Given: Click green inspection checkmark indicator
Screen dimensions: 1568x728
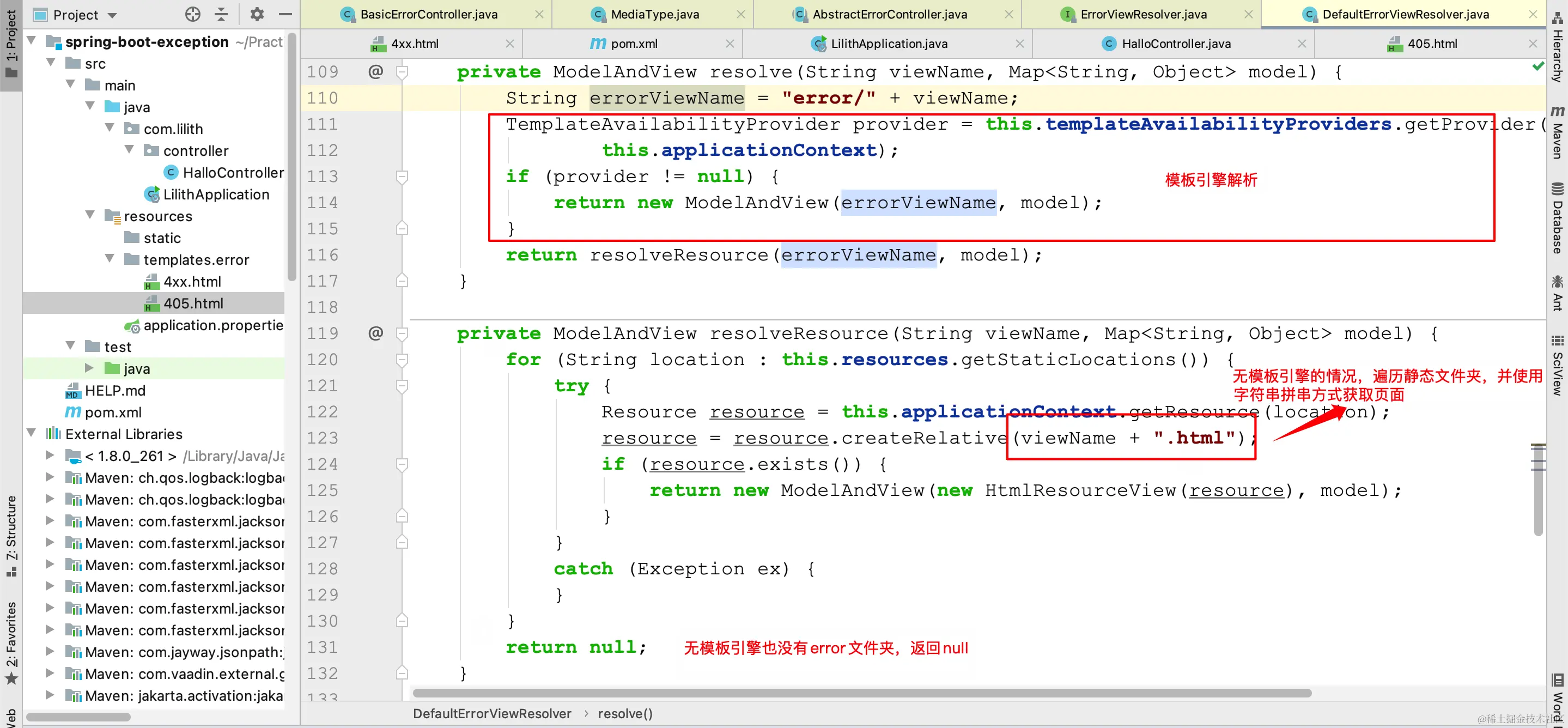Looking at the screenshot, I should coord(1538,66).
